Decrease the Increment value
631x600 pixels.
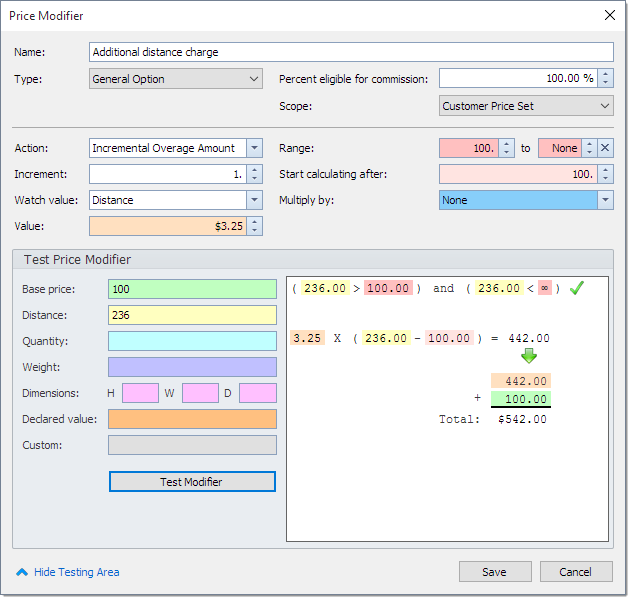click(x=254, y=179)
